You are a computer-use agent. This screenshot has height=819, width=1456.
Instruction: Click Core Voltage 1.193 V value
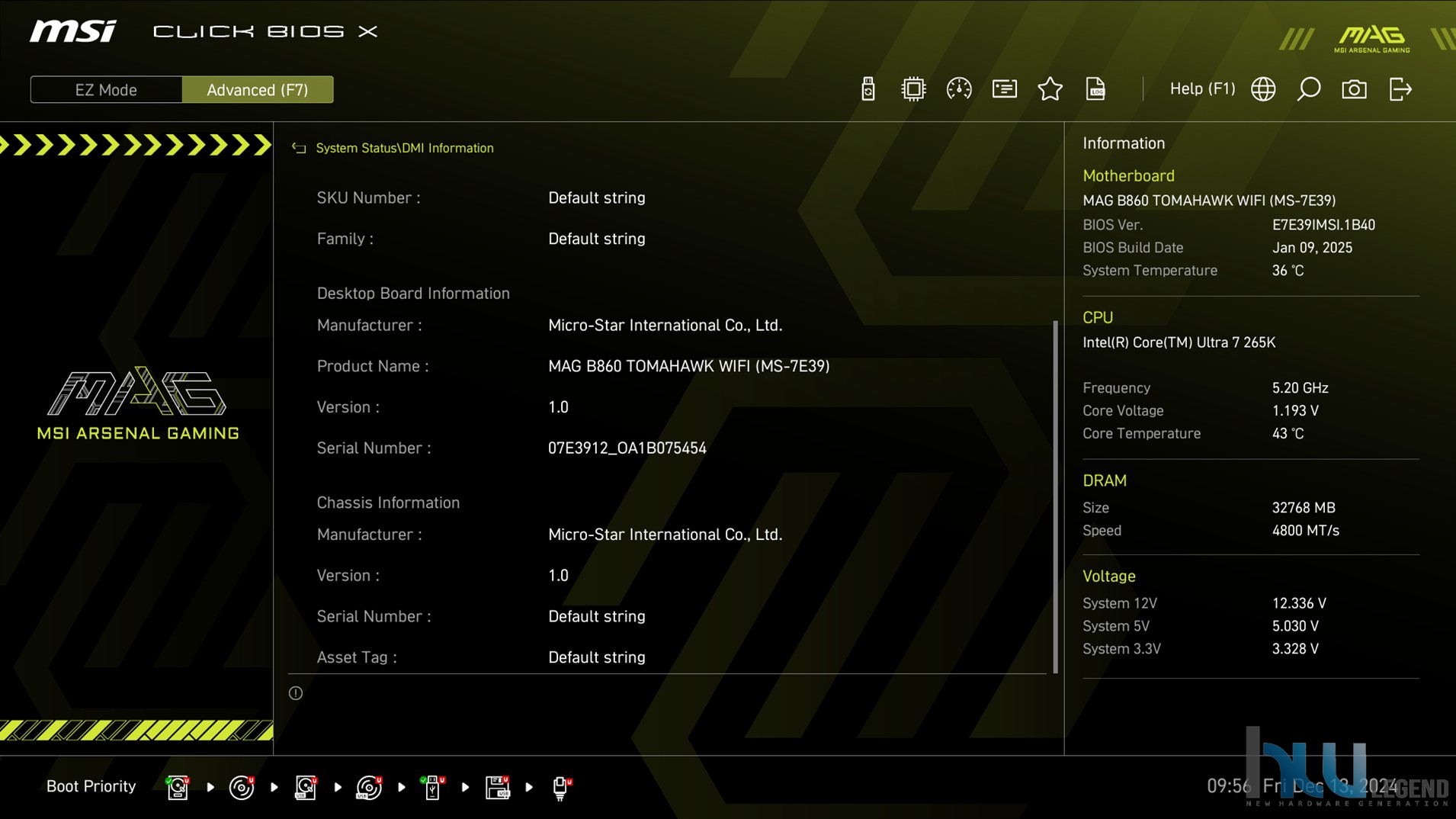click(1295, 411)
